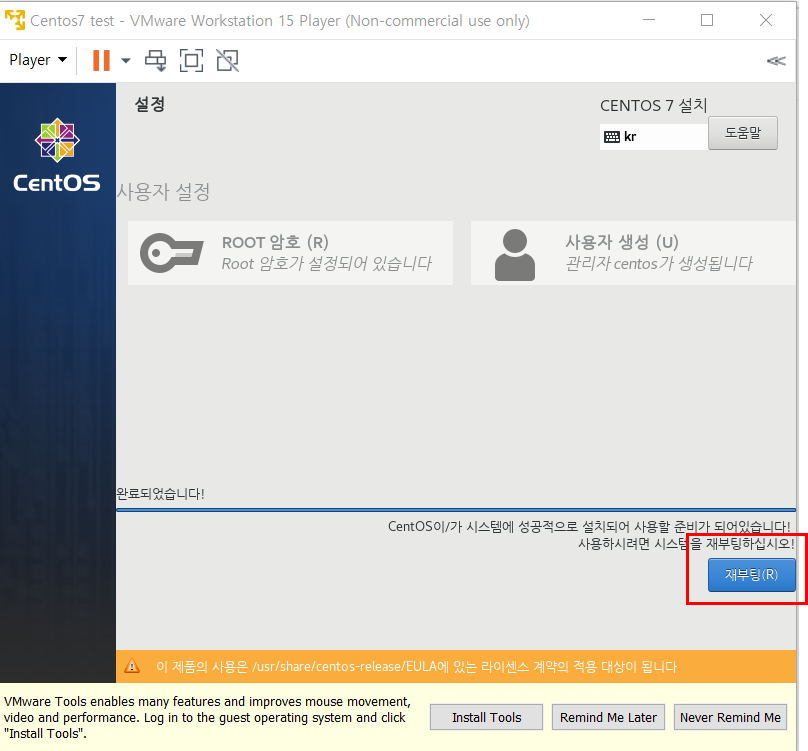
Task: Click the kr keyboard layout indicator
Action: pyautogui.click(x=653, y=137)
